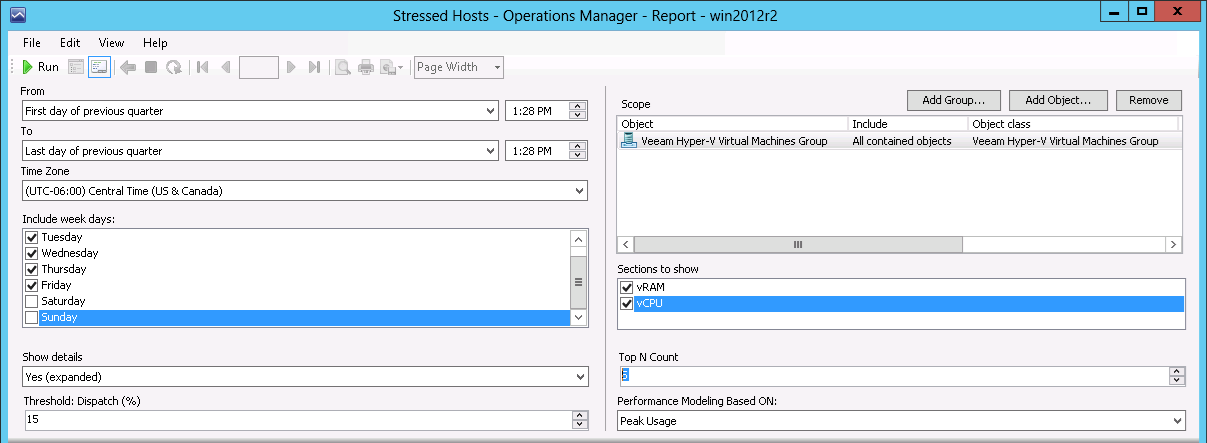Decrease Threshold Dispatch percentage
The height and width of the screenshot is (443, 1207).
coord(580,425)
